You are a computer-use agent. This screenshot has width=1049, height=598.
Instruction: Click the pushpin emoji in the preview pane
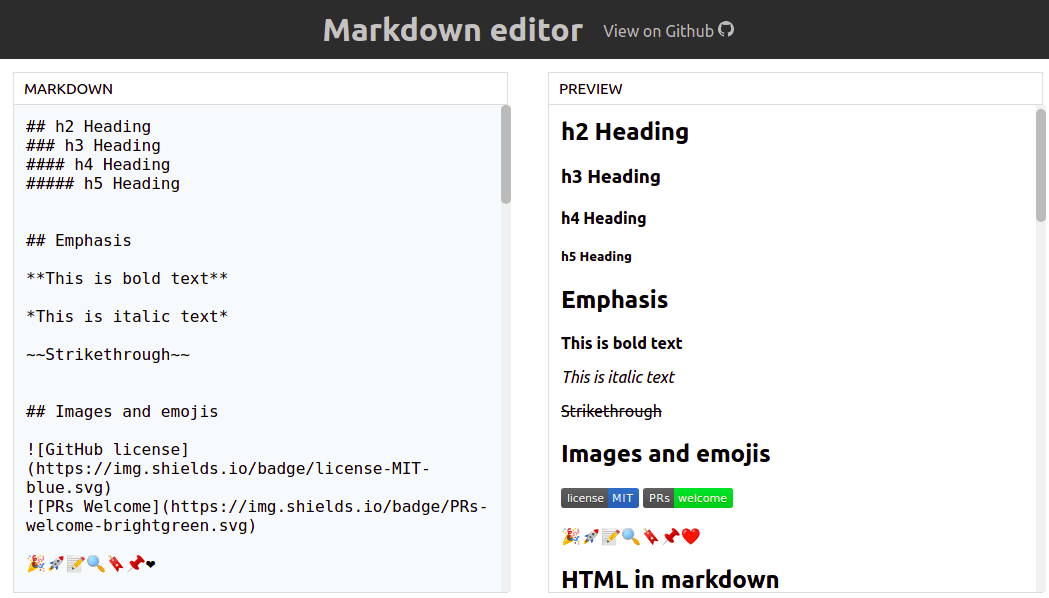pos(671,536)
